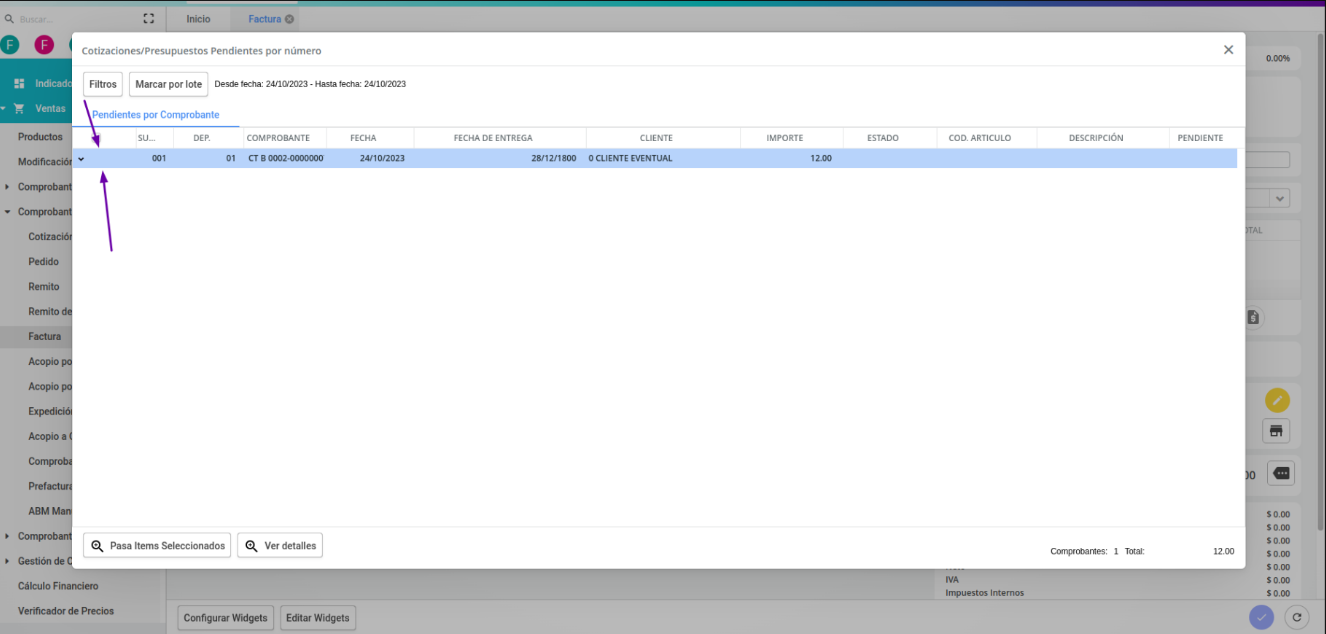1326x634 pixels.
Task: Open Prefactura in the sidebar
Action: tap(50, 486)
